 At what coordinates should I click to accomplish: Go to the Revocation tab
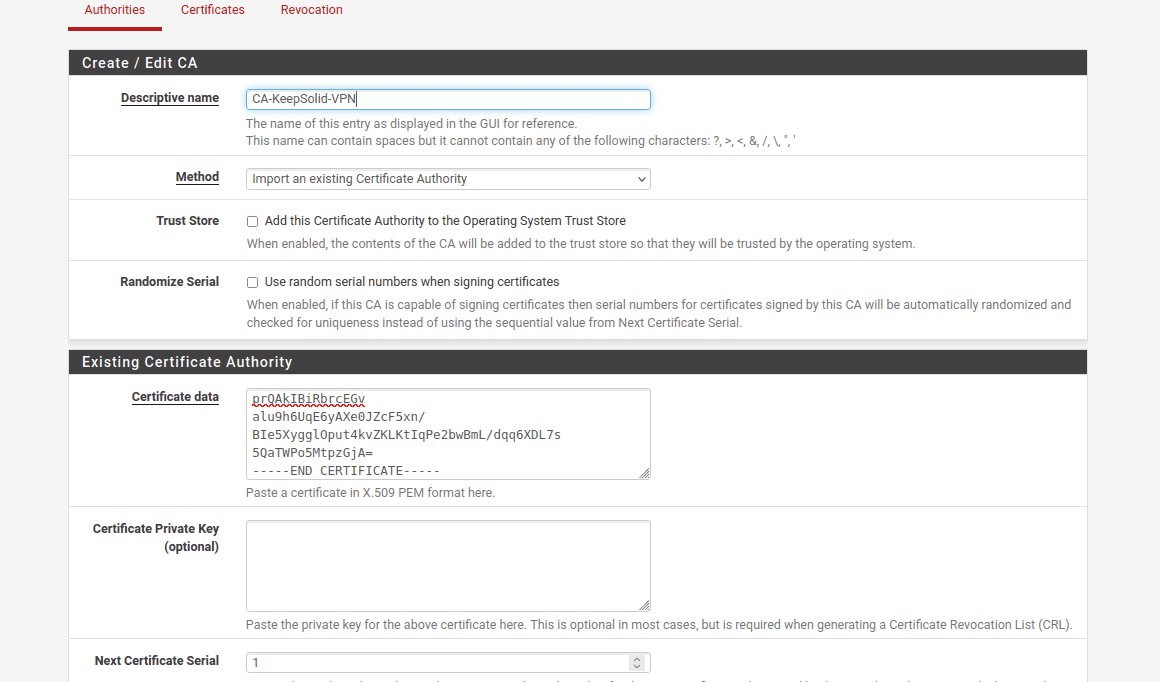pos(311,10)
